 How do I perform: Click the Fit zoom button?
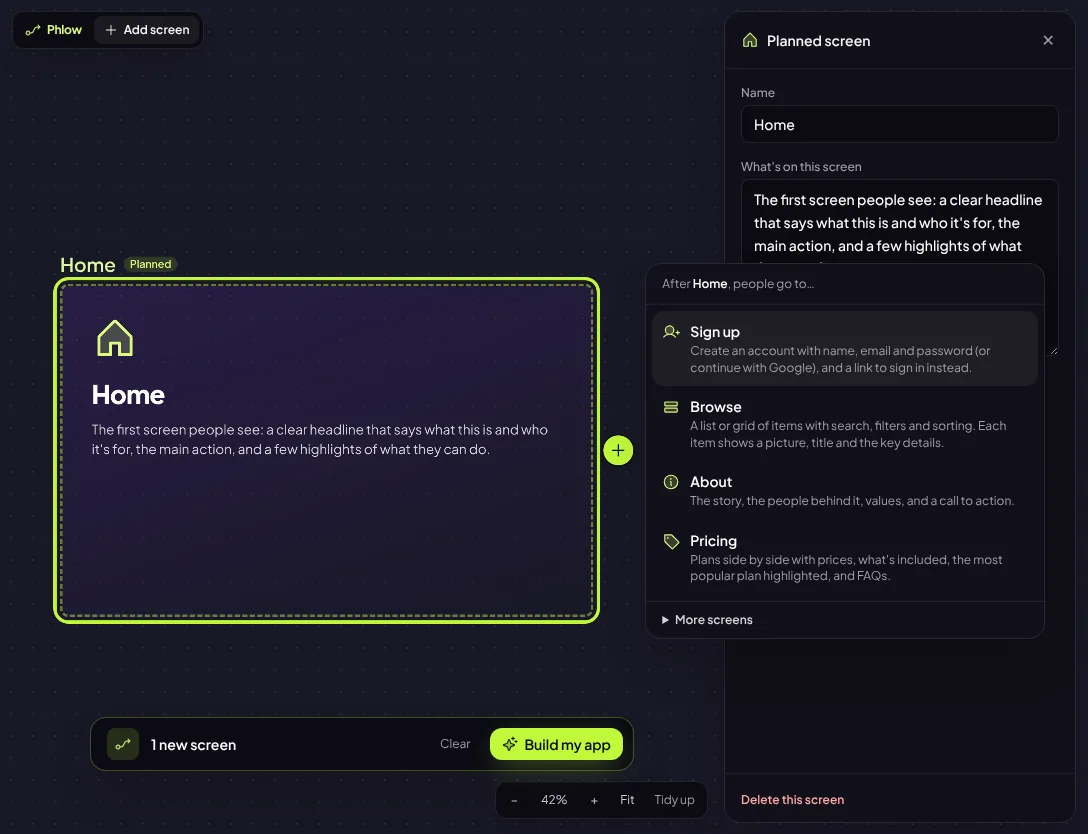tap(627, 799)
